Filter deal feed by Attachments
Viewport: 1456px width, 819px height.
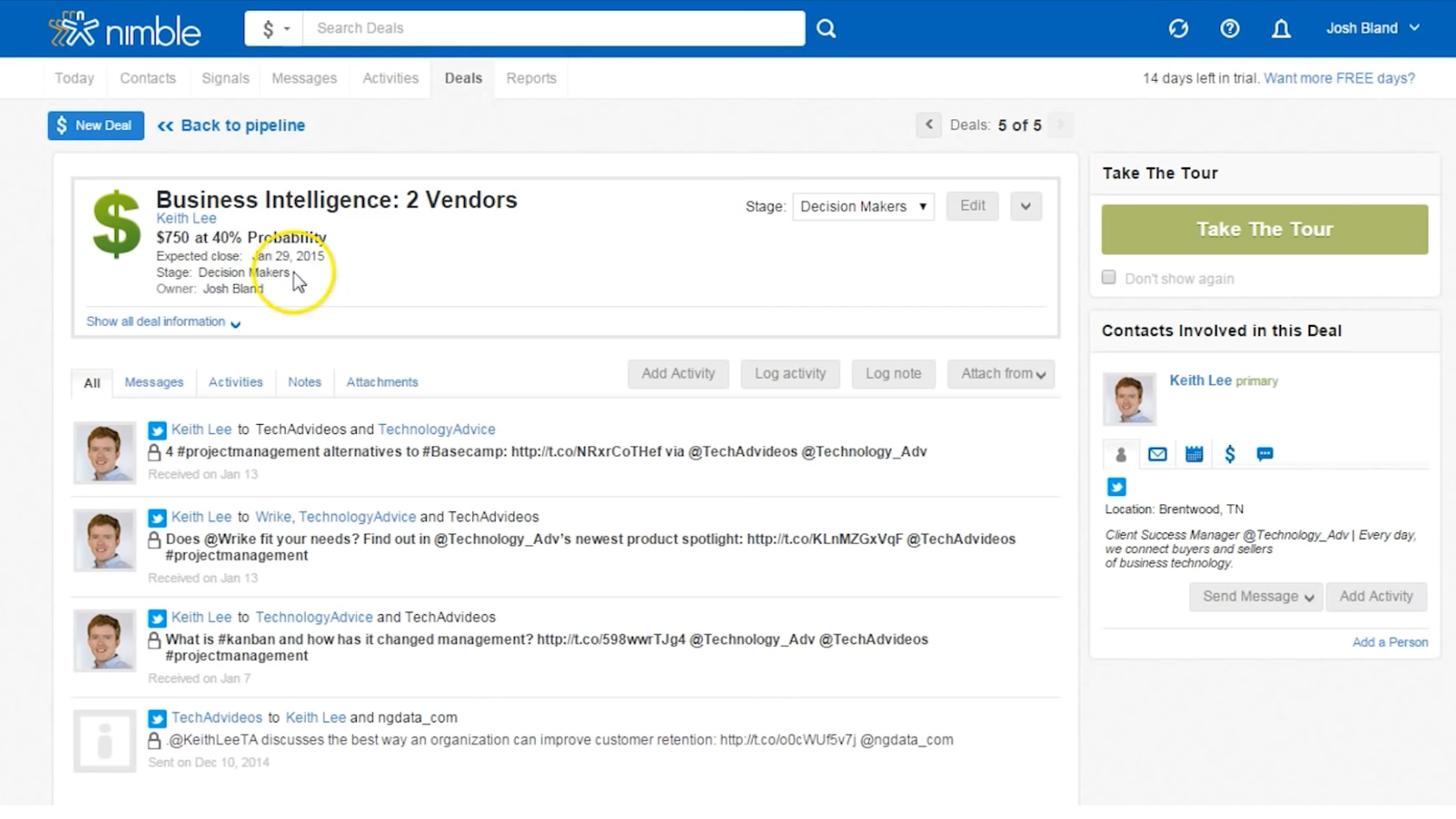(382, 382)
